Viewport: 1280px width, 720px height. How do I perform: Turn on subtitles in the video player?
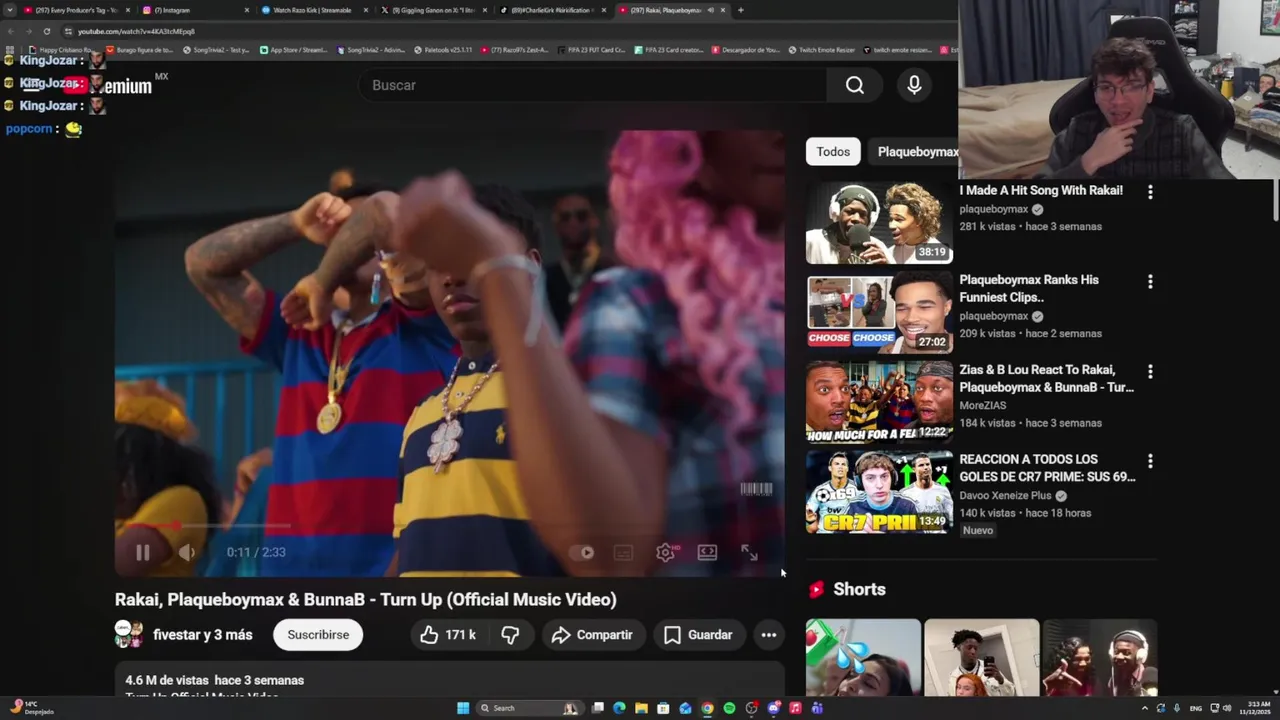623,552
